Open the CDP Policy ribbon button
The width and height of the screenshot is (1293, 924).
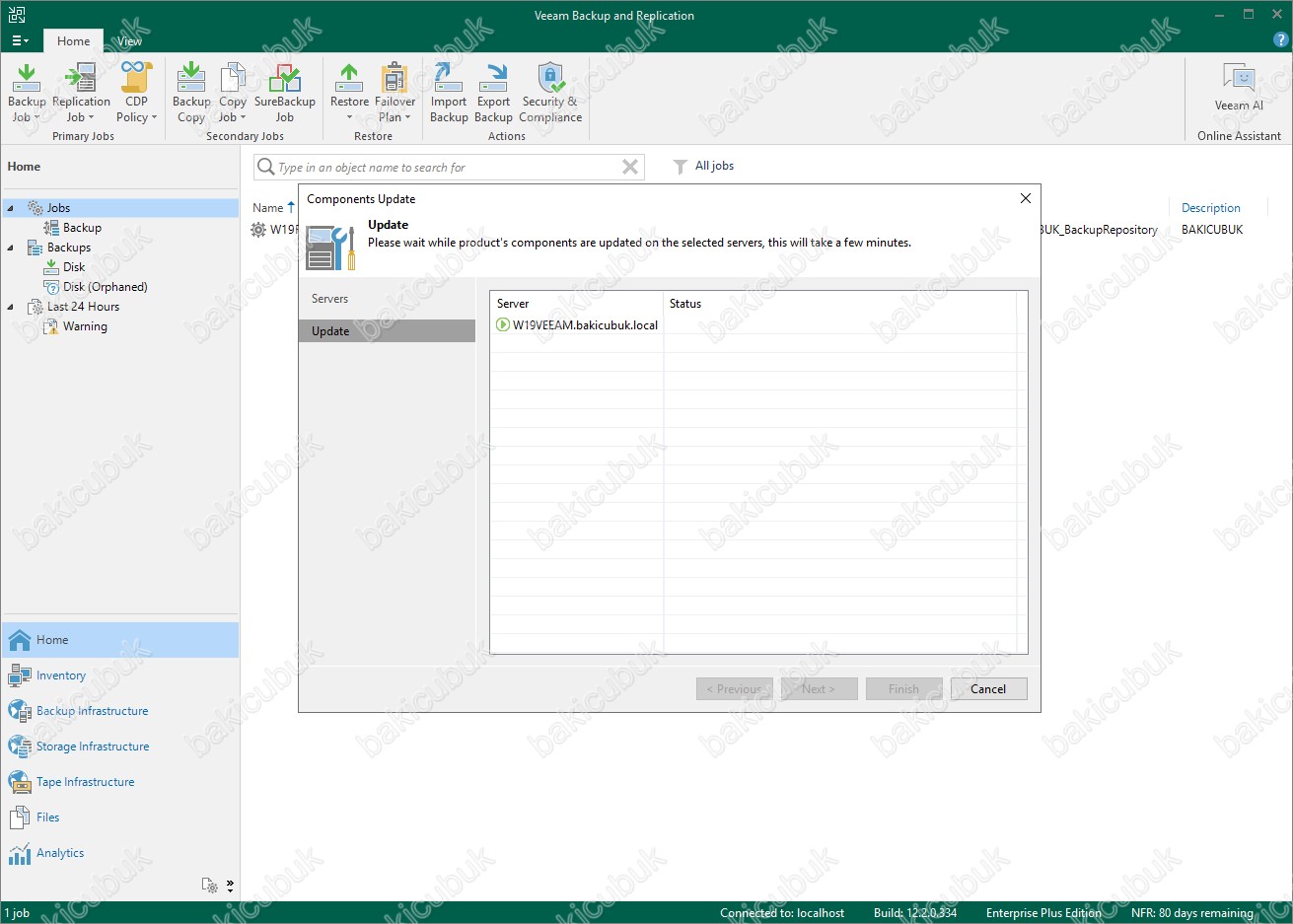pos(136,94)
